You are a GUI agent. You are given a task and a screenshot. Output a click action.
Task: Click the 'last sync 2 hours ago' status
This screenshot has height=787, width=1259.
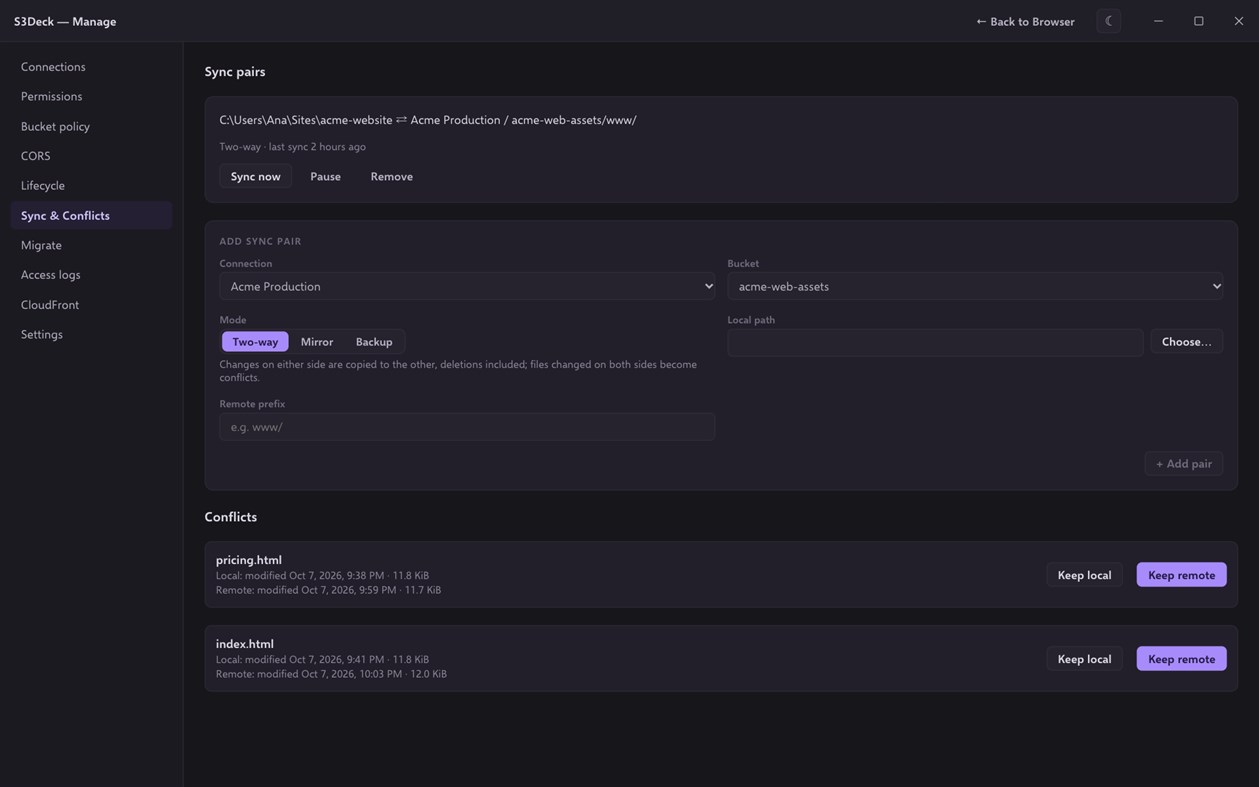[x=317, y=147]
